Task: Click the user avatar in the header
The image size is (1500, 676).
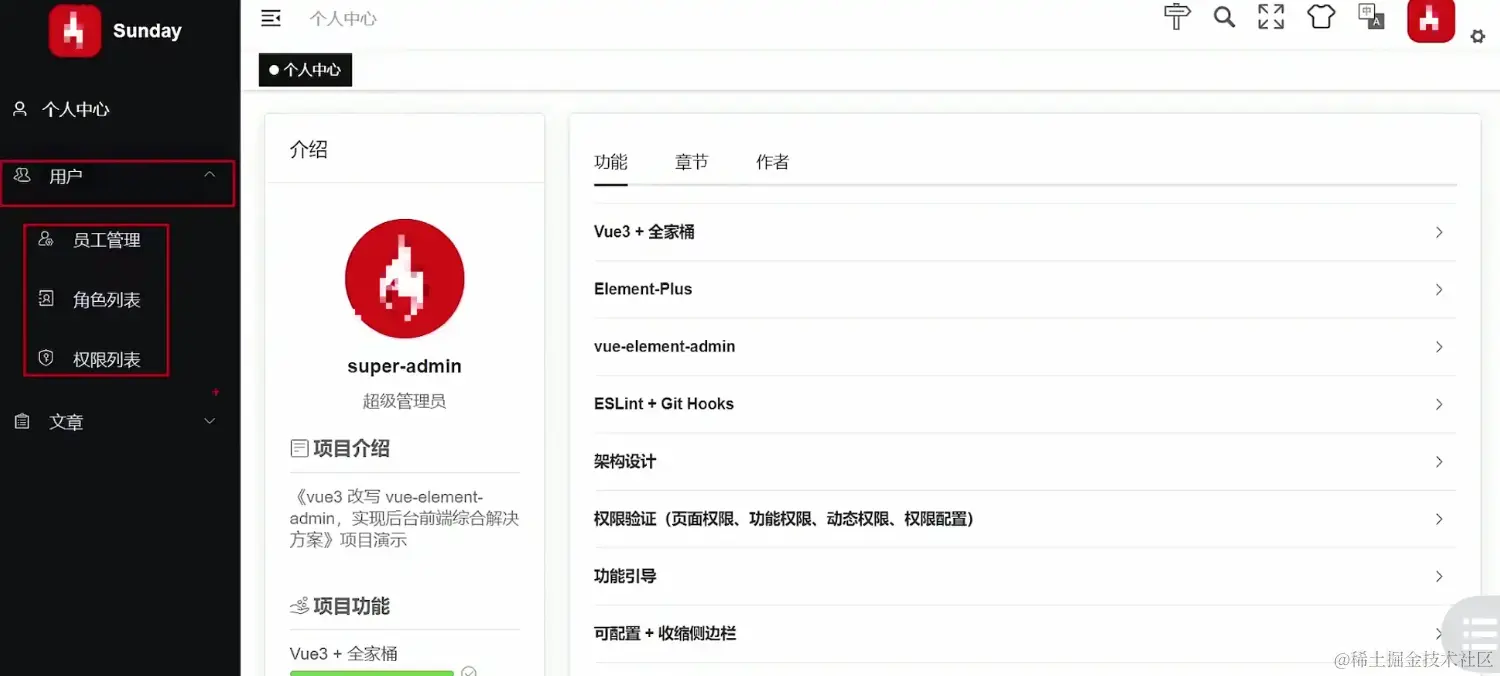Action: (x=1431, y=19)
